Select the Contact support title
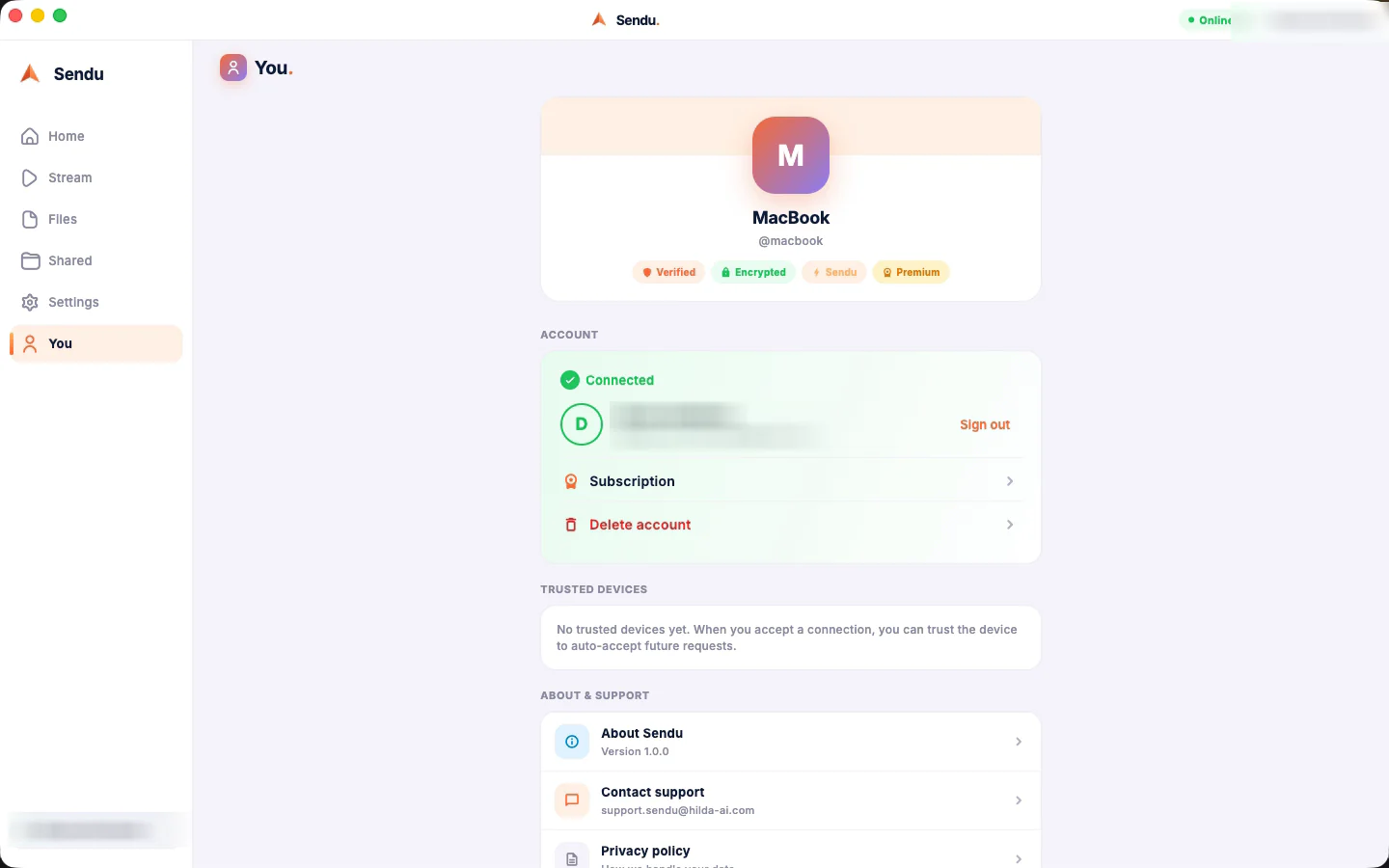This screenshot has height=868, width=1389. [x=653, y=792]
